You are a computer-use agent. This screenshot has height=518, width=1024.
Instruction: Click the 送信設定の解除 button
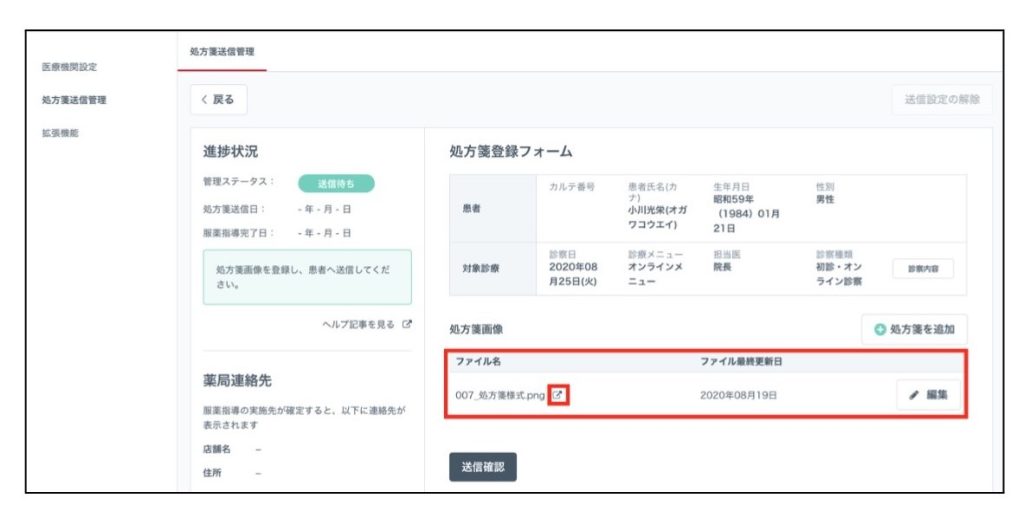tap(942, 100)
